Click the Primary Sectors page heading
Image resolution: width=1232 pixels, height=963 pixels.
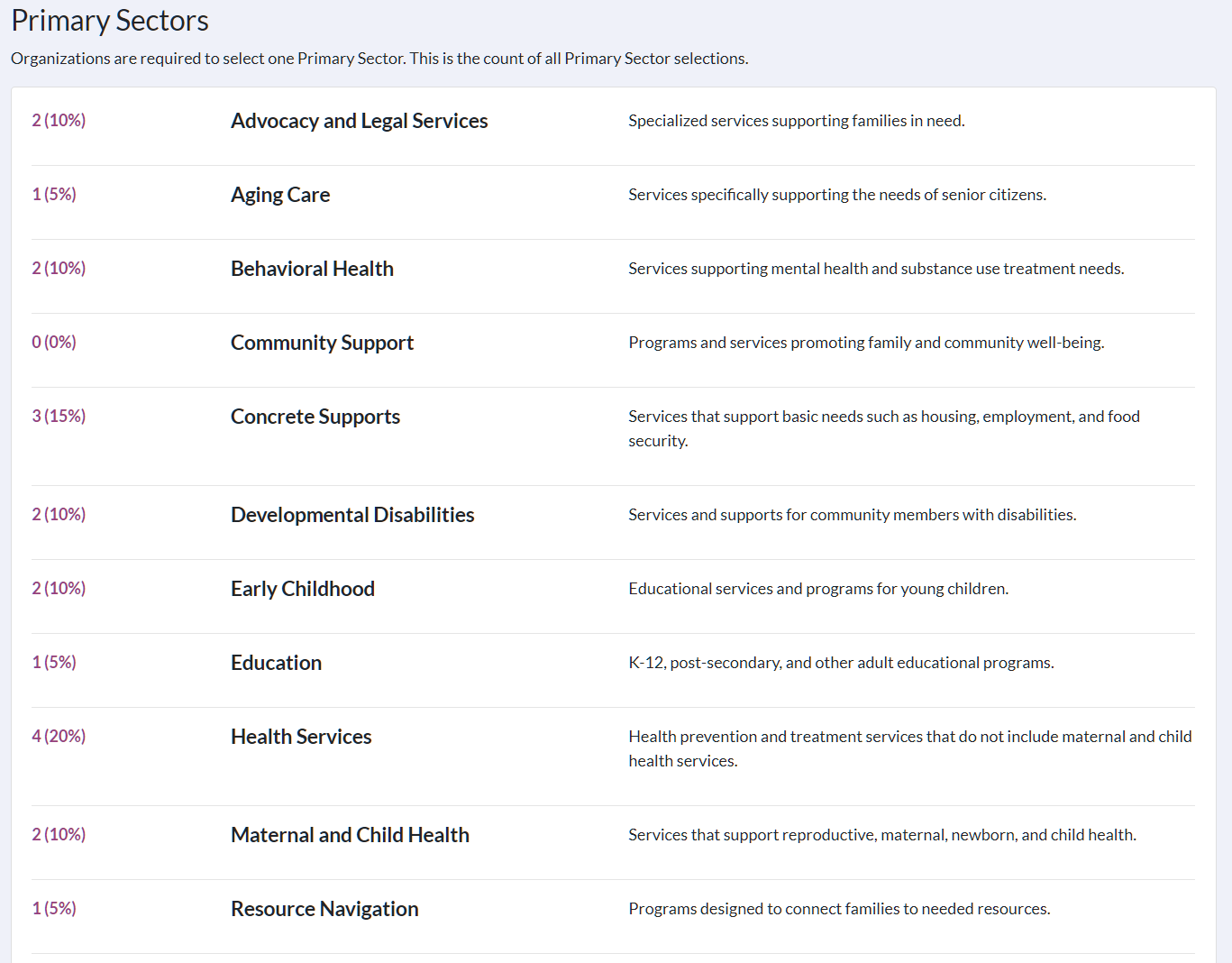110,21
